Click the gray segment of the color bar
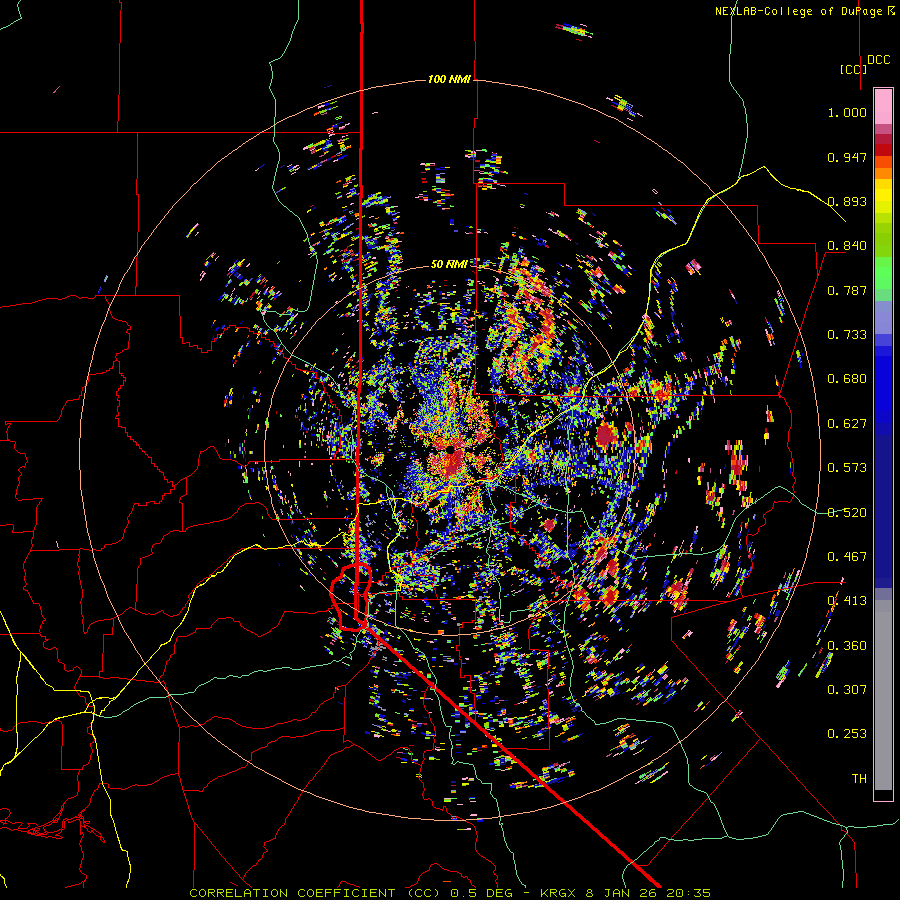The image size is (900, 900). (883, 695)
